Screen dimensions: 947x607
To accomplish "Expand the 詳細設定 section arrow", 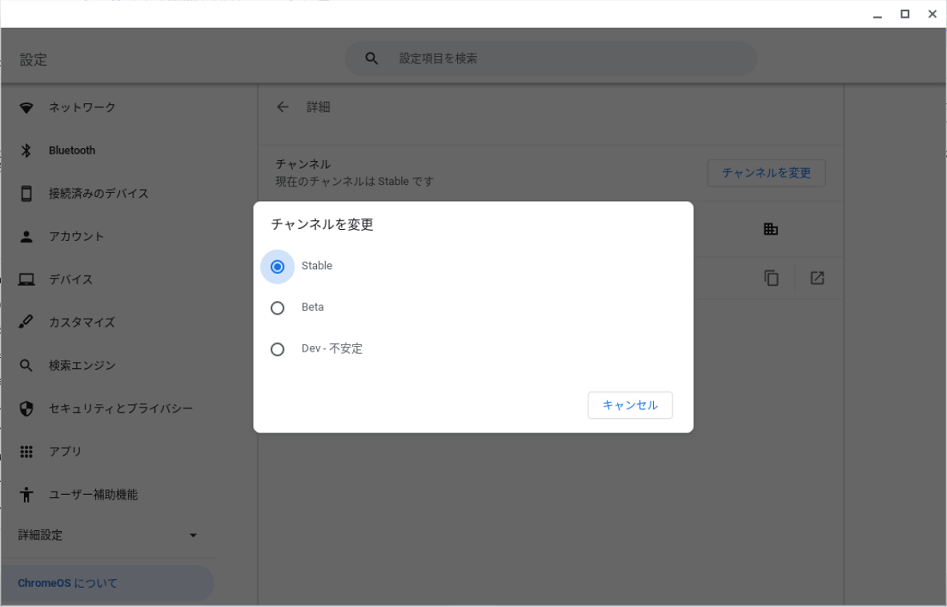I will [x=193, y=535].
